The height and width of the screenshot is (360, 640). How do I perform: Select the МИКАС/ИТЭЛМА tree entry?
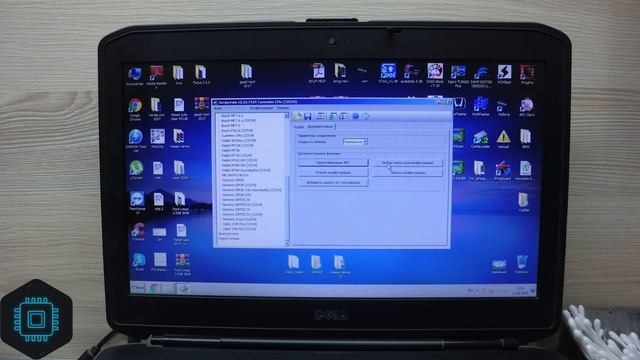[x=235, y=175]
